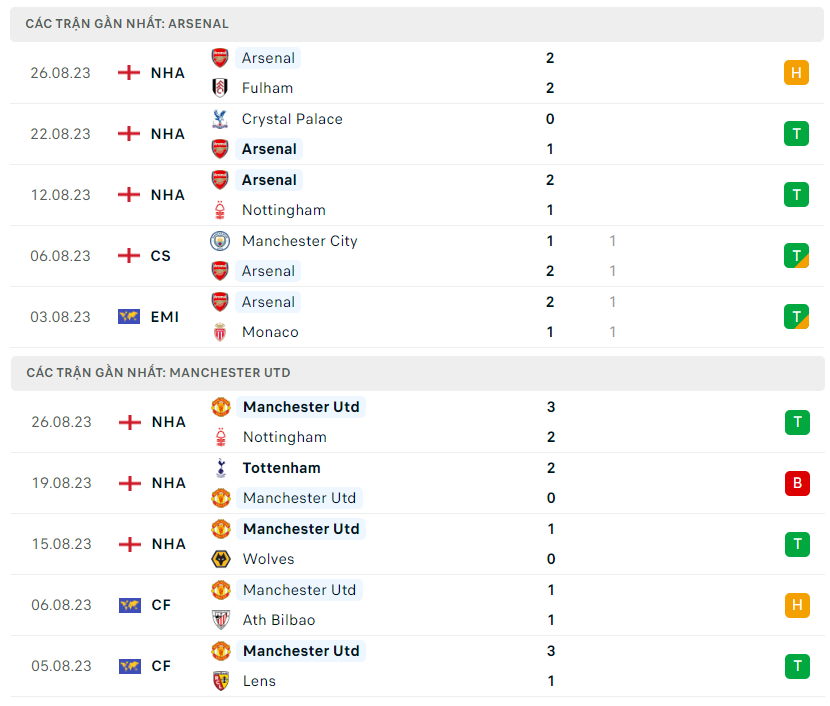Click the Manchester Utd recent matches header
This screenshot has height=706, width=830.
point(158,373)
